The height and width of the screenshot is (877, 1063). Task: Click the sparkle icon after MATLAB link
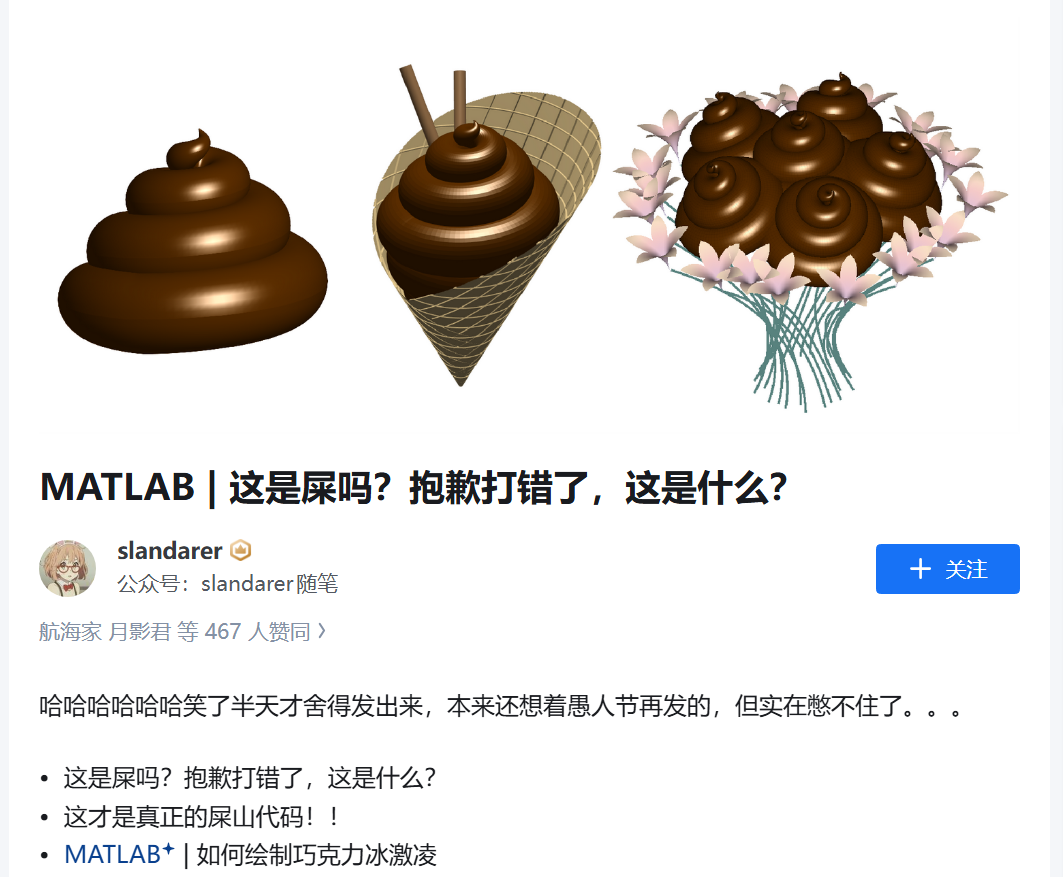coord(169,849)
